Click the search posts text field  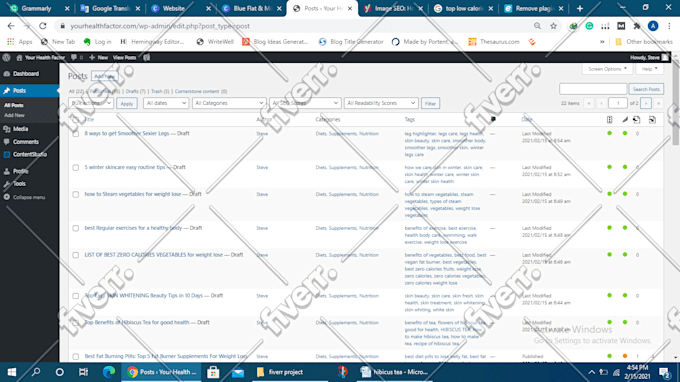click(593, 89)
